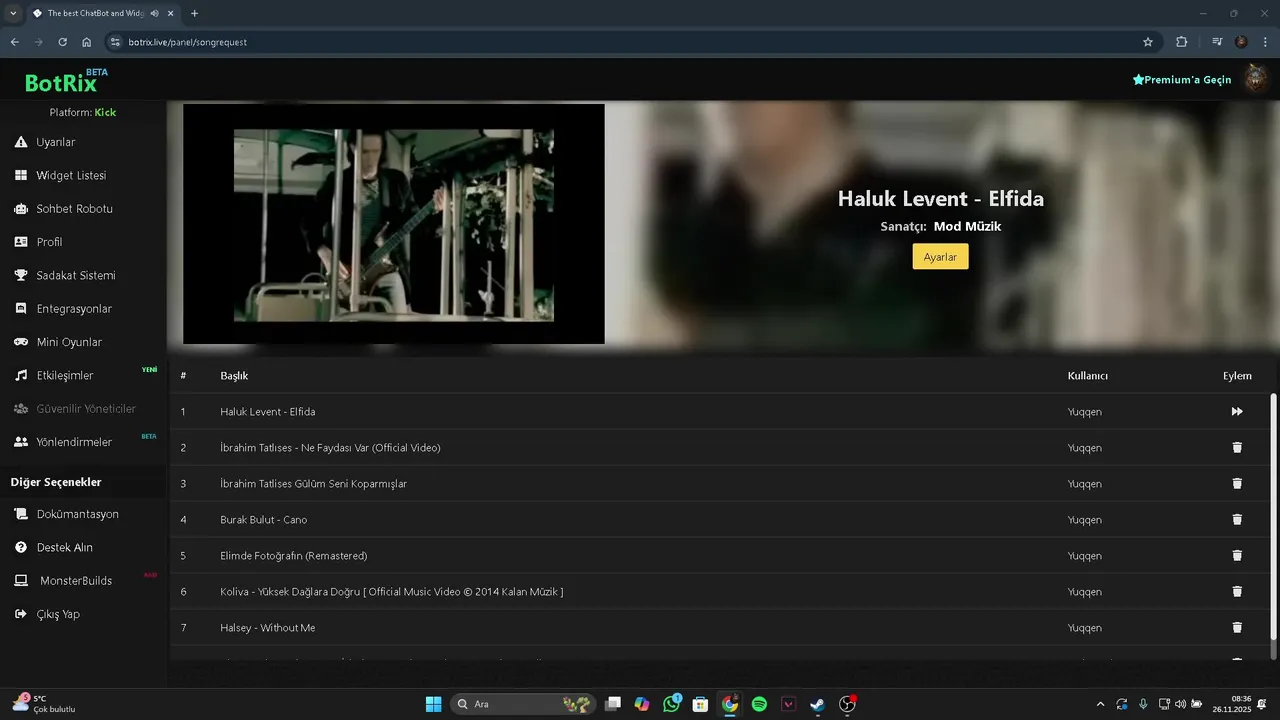Open OBS Studio from the taskbar
1280x720 pixels.
click(847, 704)
